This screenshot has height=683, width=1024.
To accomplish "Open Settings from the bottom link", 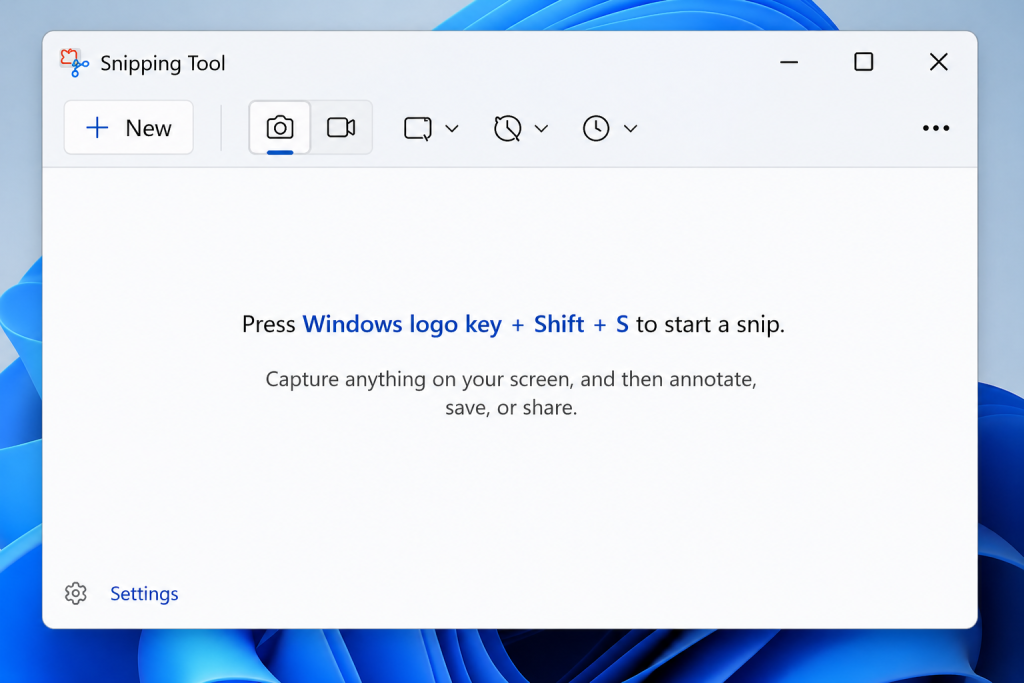I will [143, 593].
